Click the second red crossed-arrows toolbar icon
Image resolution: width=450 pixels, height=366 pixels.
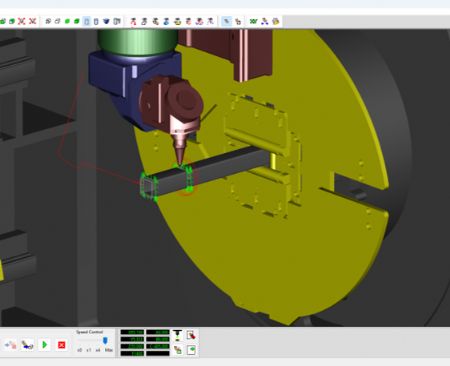coord(32,21)
